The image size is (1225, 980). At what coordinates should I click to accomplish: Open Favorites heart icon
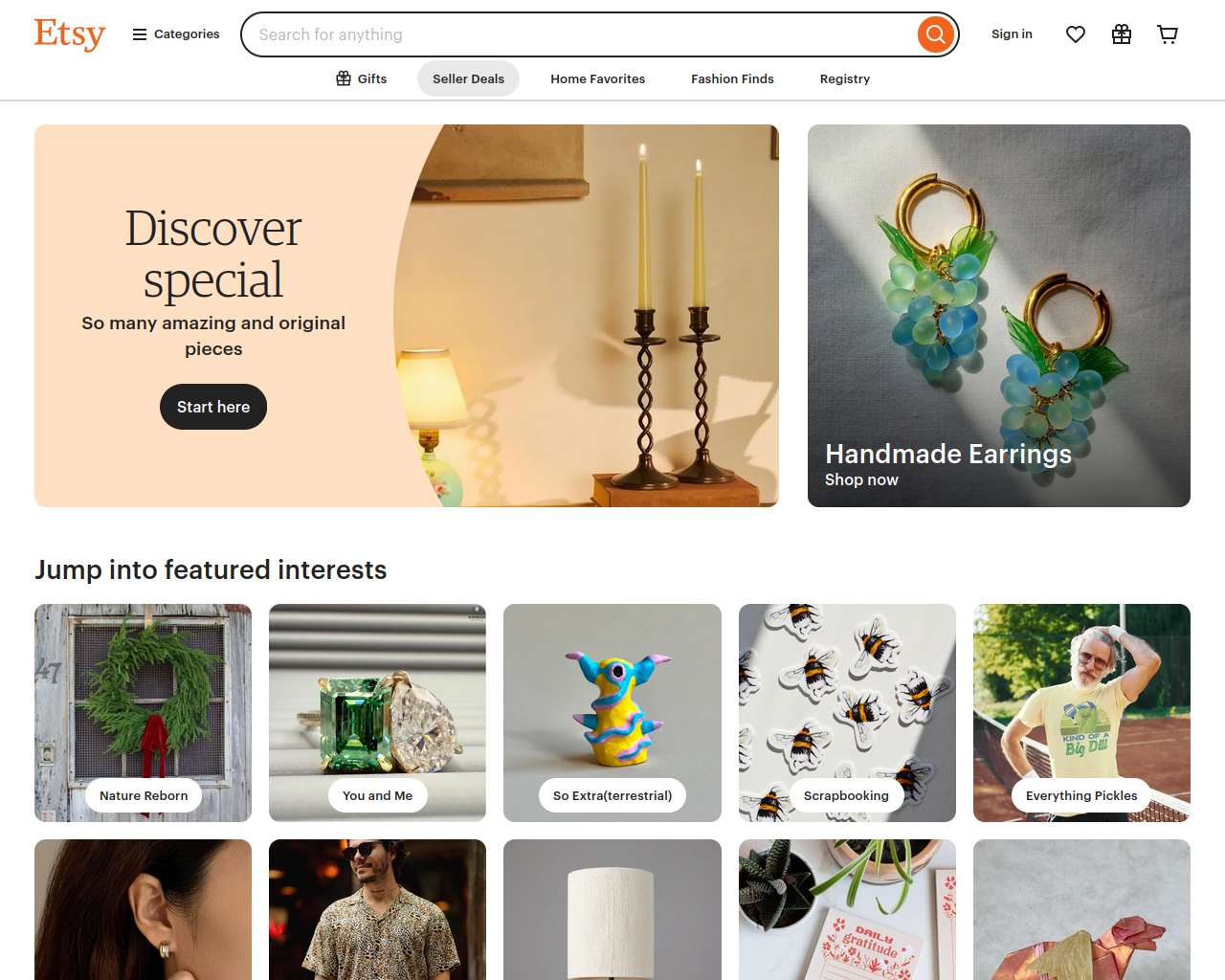pos(1076,34)
